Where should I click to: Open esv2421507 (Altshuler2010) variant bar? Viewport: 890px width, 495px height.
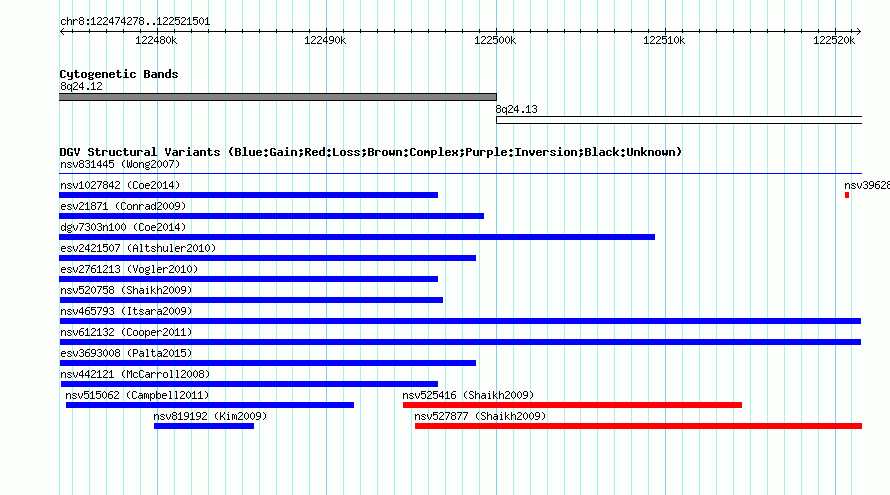tap(267, 258)
